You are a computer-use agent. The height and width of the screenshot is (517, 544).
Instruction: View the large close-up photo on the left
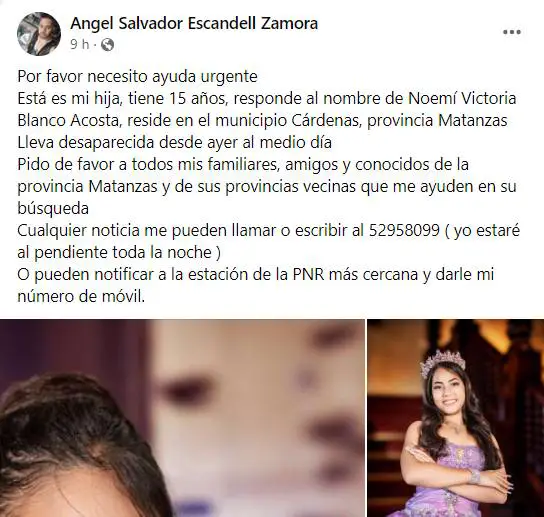point(182,418)
